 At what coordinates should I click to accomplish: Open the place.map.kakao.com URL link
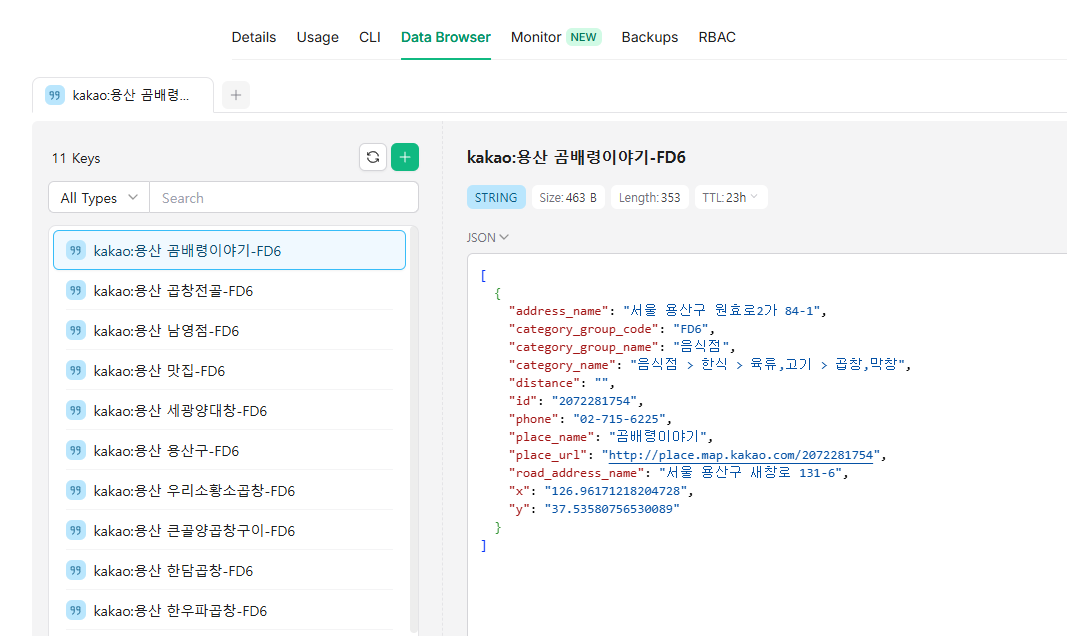(740, 455)
